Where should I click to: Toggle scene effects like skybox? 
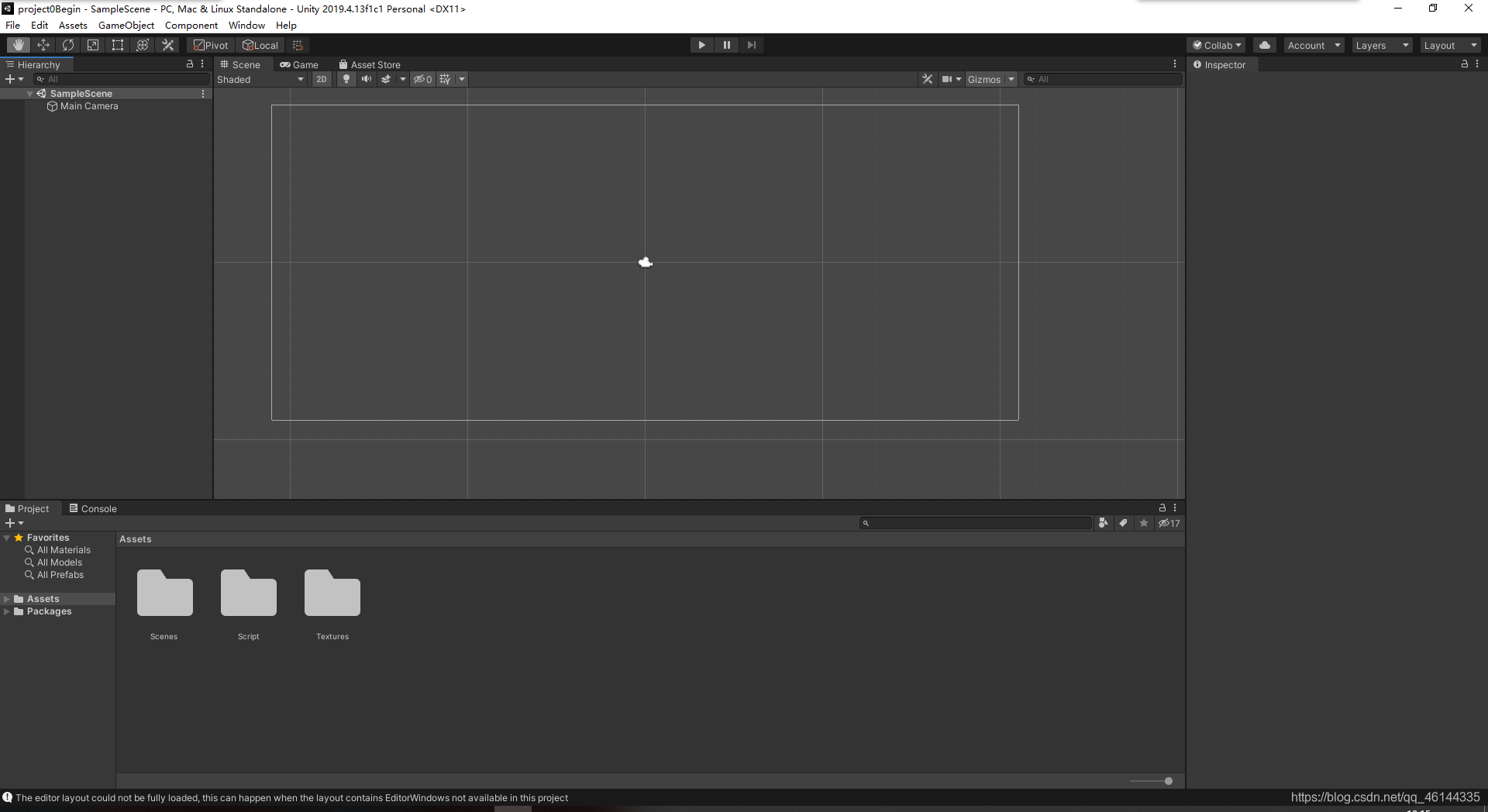coord(386,79)
